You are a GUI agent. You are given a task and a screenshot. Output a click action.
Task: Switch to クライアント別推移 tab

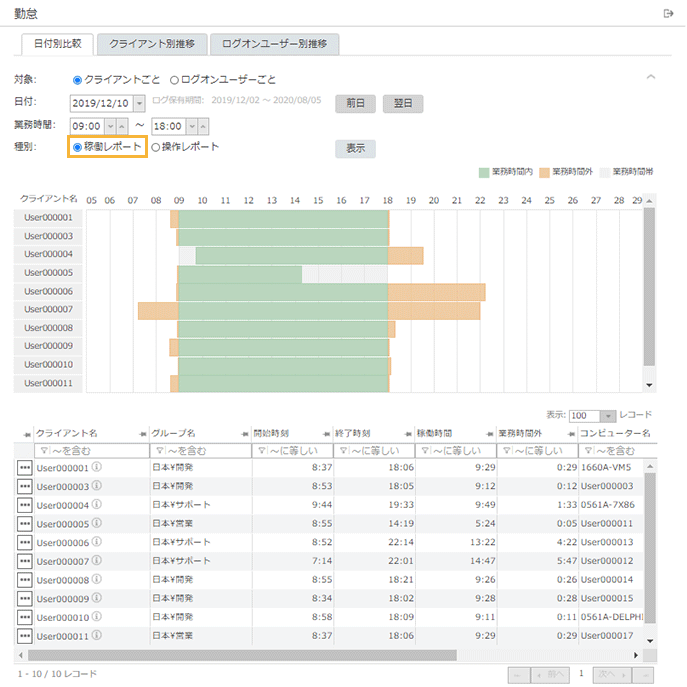[153, 44]
